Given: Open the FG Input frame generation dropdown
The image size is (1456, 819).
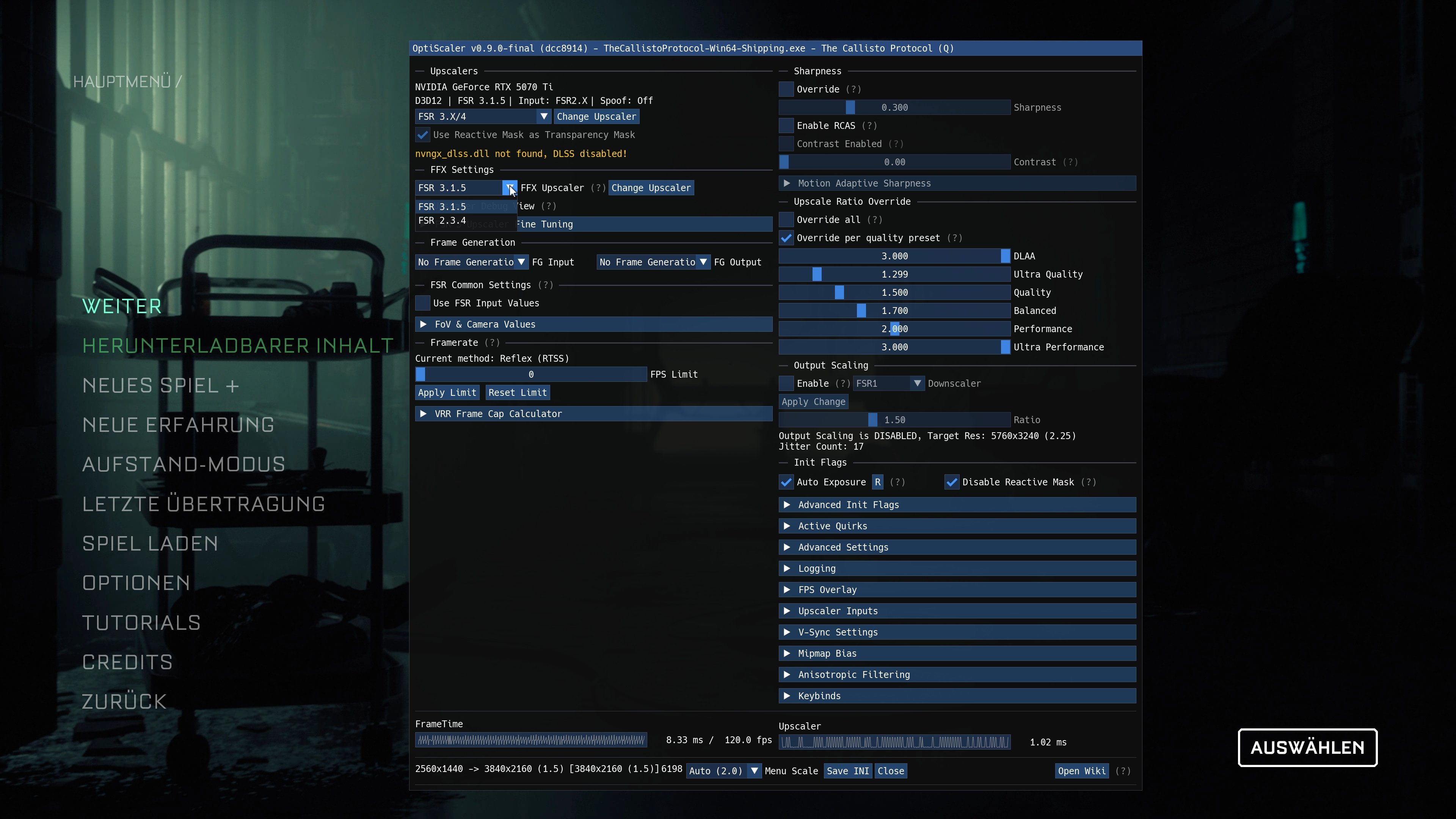Looking at the screenshot, I should click(x=471, y=262).
